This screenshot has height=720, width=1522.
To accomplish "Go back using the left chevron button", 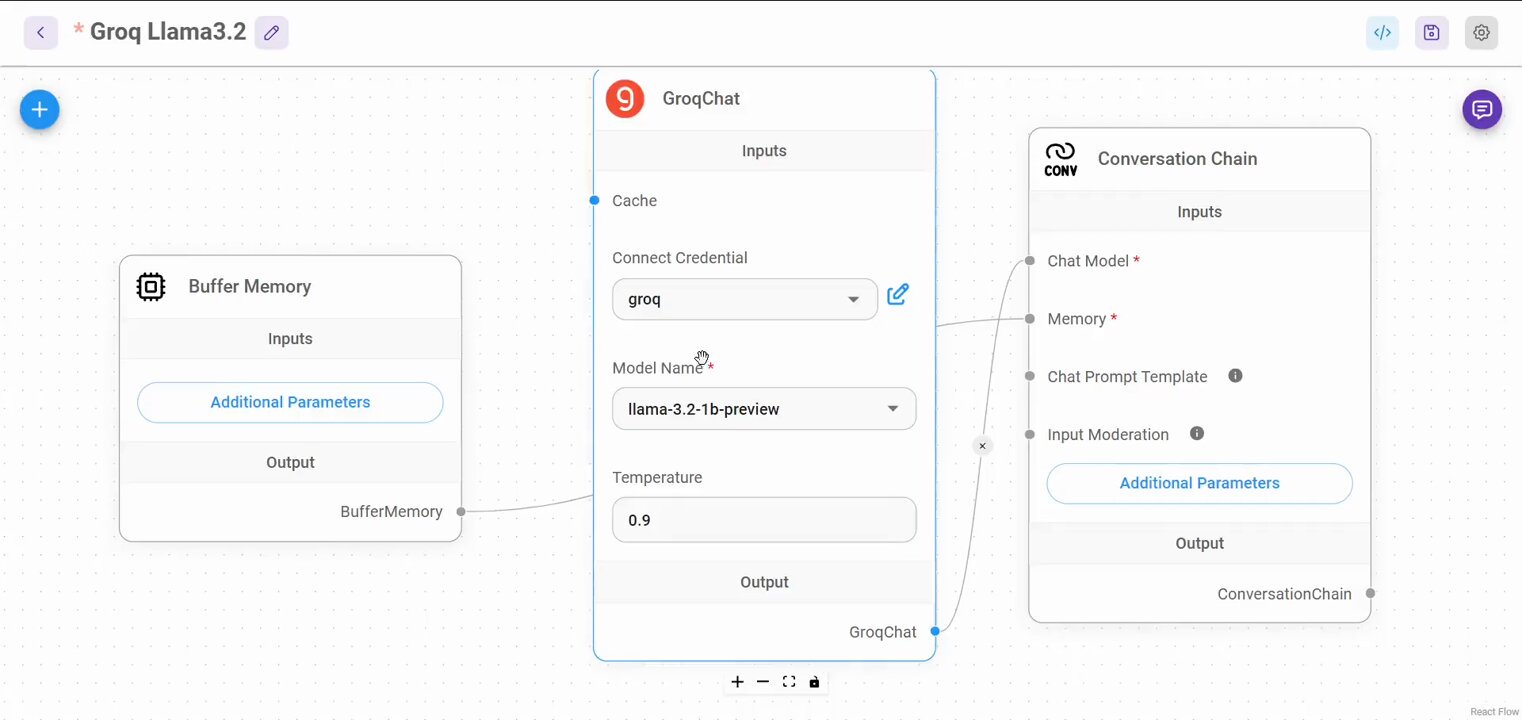I will (x=41, y=32).
